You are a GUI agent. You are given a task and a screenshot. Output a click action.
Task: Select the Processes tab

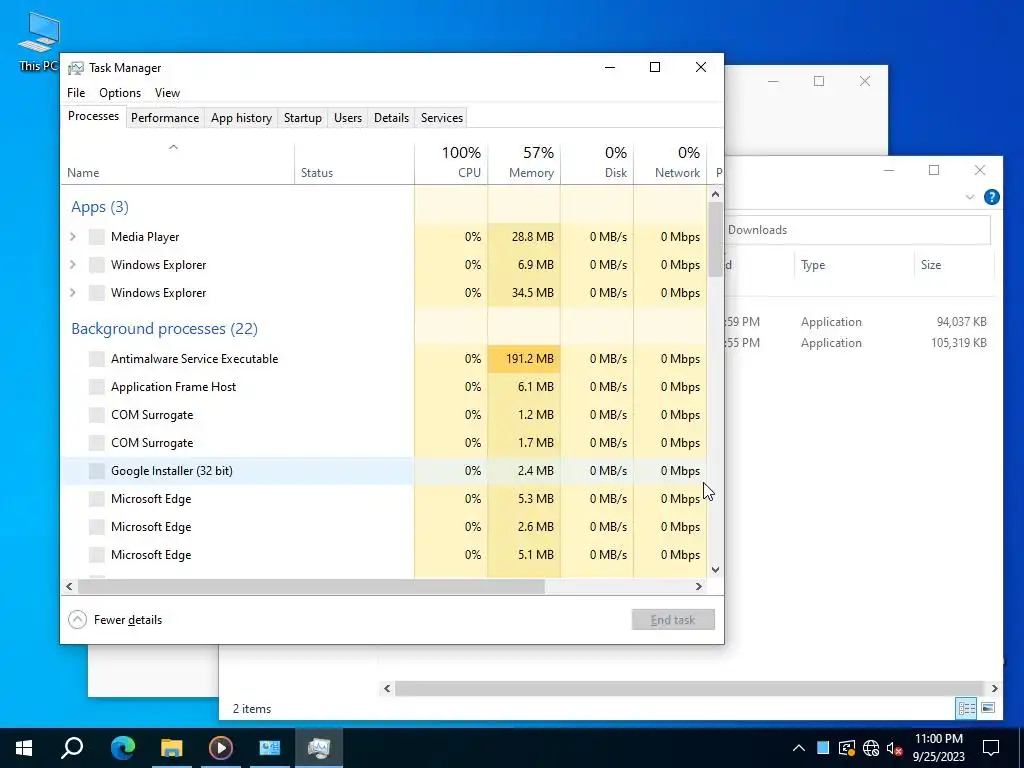[x=93, y=116]
